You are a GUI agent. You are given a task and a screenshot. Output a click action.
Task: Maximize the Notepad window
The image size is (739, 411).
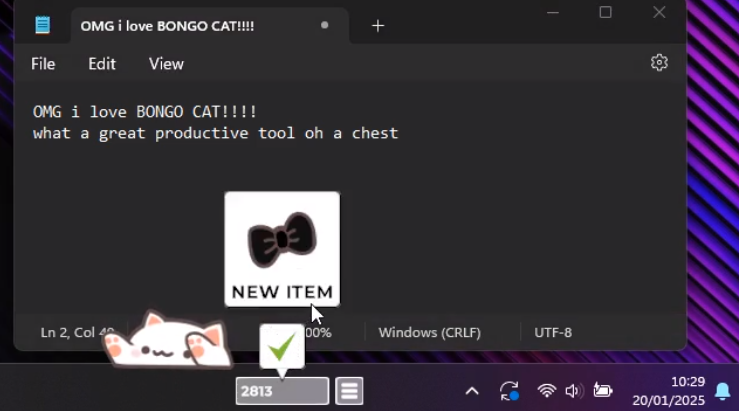605,12
